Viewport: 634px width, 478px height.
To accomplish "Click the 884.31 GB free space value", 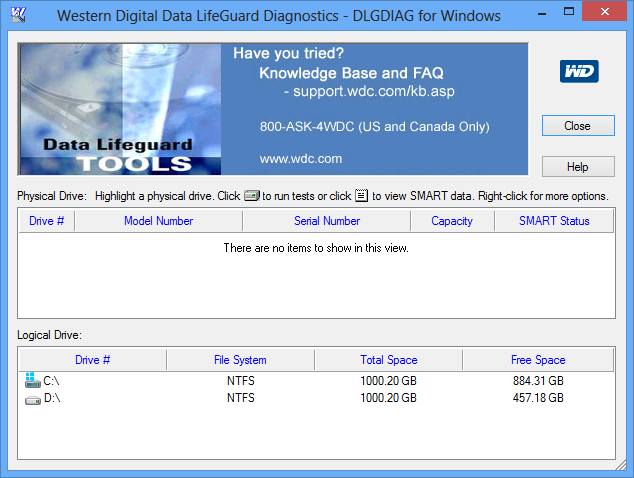I will click(538, 381).
